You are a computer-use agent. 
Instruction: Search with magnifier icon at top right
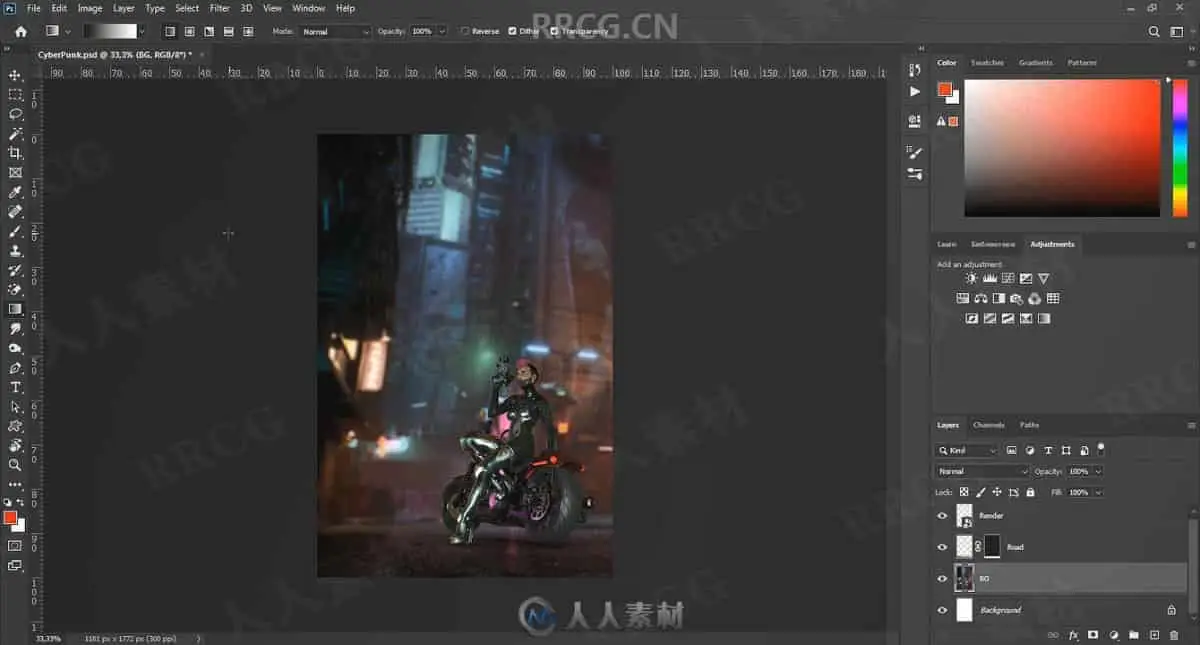pos(1155,31)
